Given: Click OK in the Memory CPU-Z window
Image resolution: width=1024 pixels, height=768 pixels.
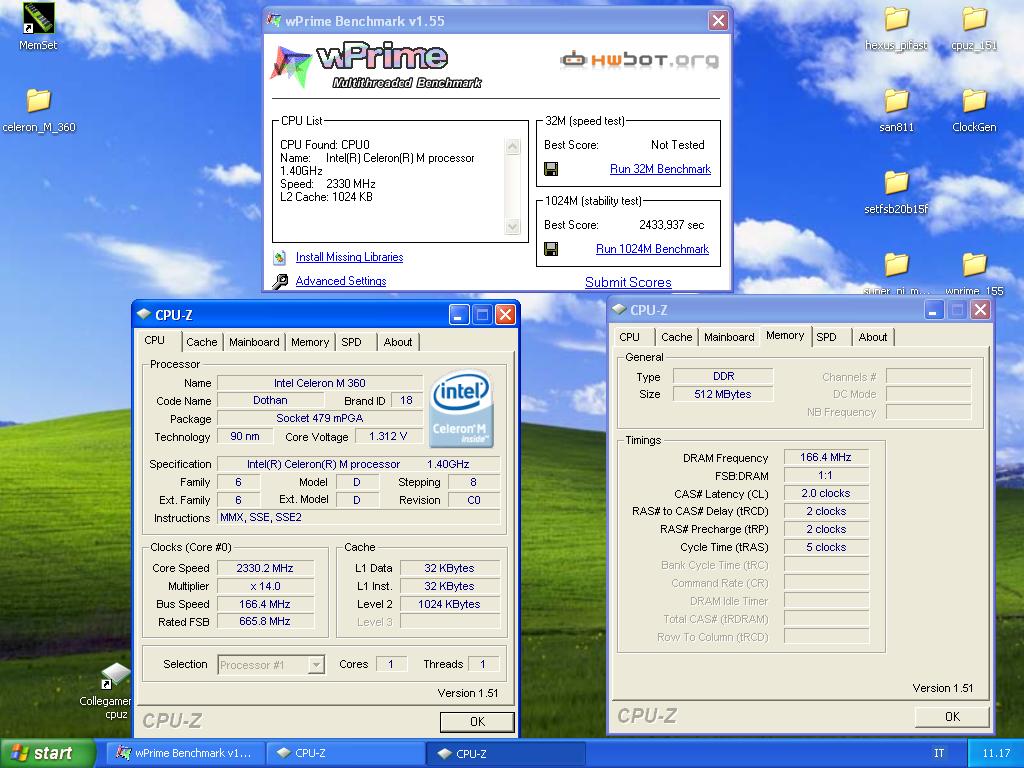Looking at the screenshot, I should pos(952,716).
